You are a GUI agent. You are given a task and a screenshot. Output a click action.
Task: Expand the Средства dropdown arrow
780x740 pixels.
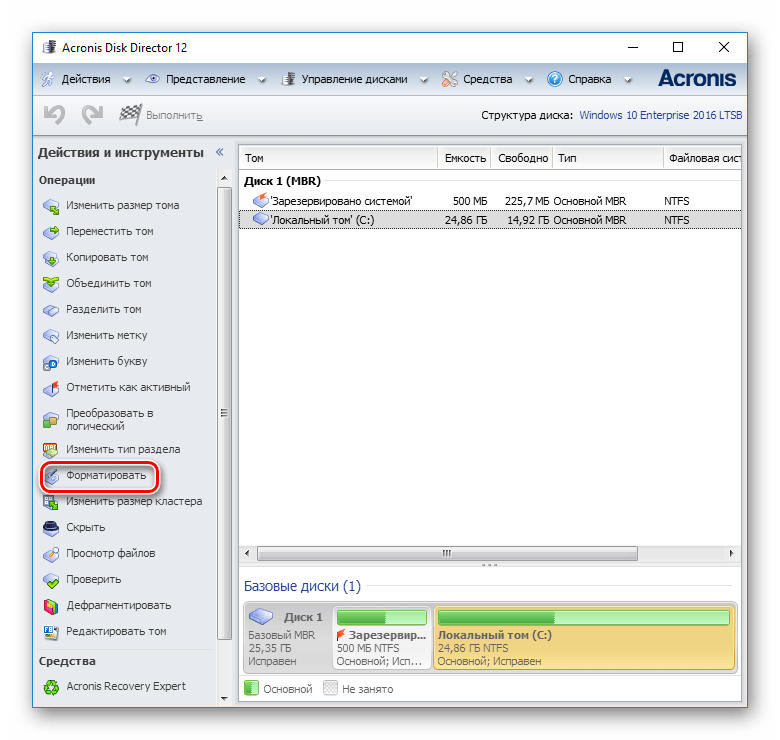click(x=529, y=80)
